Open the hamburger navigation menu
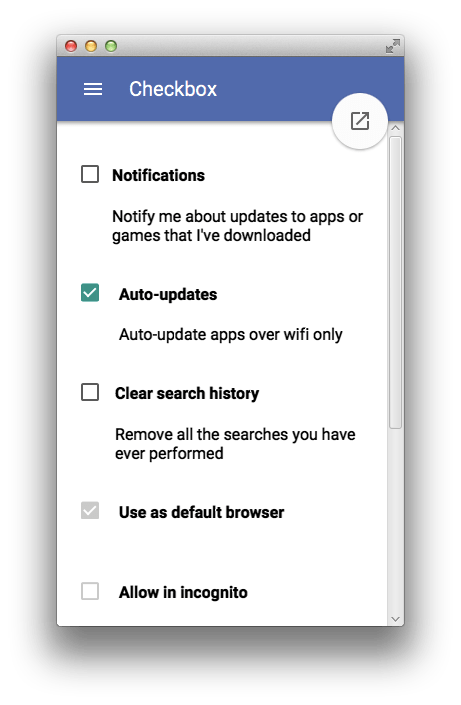 pyautogui.click(x=93, y=89)
